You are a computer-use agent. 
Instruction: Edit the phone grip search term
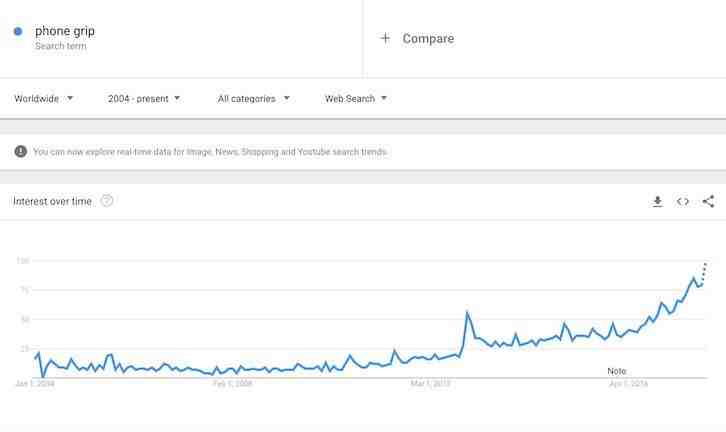pos(65,31)
